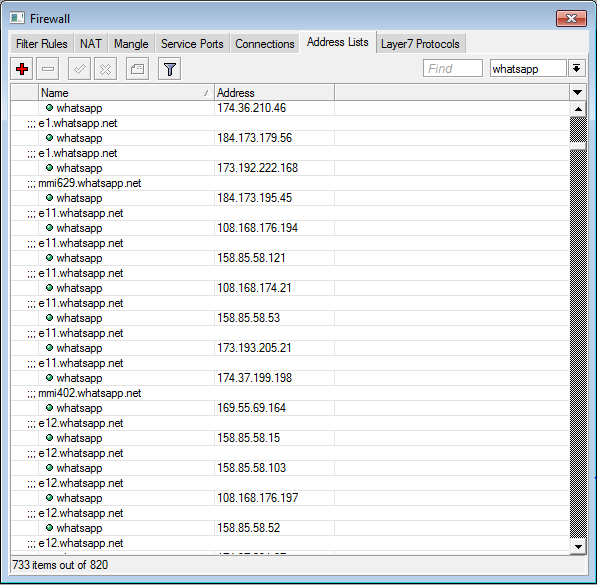Open the whatsapp list selector dropdown arrow
This screenshot has width=597, height=585.
pos(577,69)
